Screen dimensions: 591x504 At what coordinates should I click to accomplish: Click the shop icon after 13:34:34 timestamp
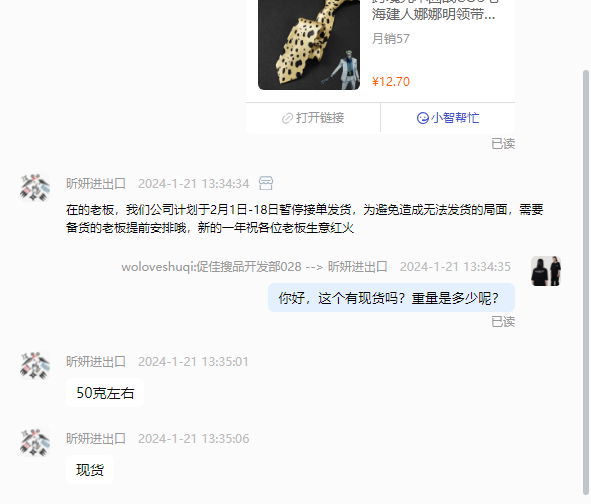click(266, 183)
